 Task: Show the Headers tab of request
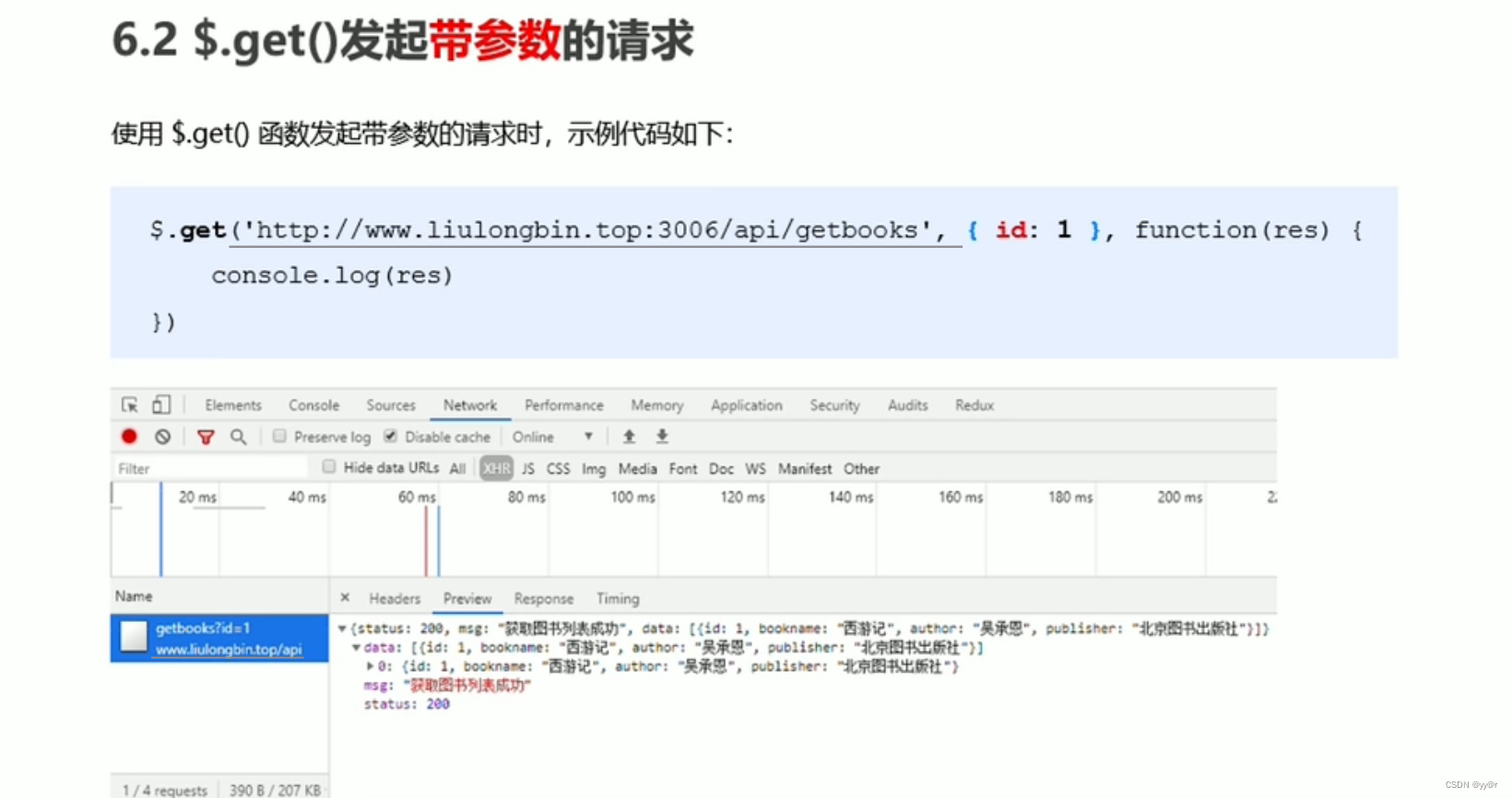pyautogui.click(x=395, y=599)
